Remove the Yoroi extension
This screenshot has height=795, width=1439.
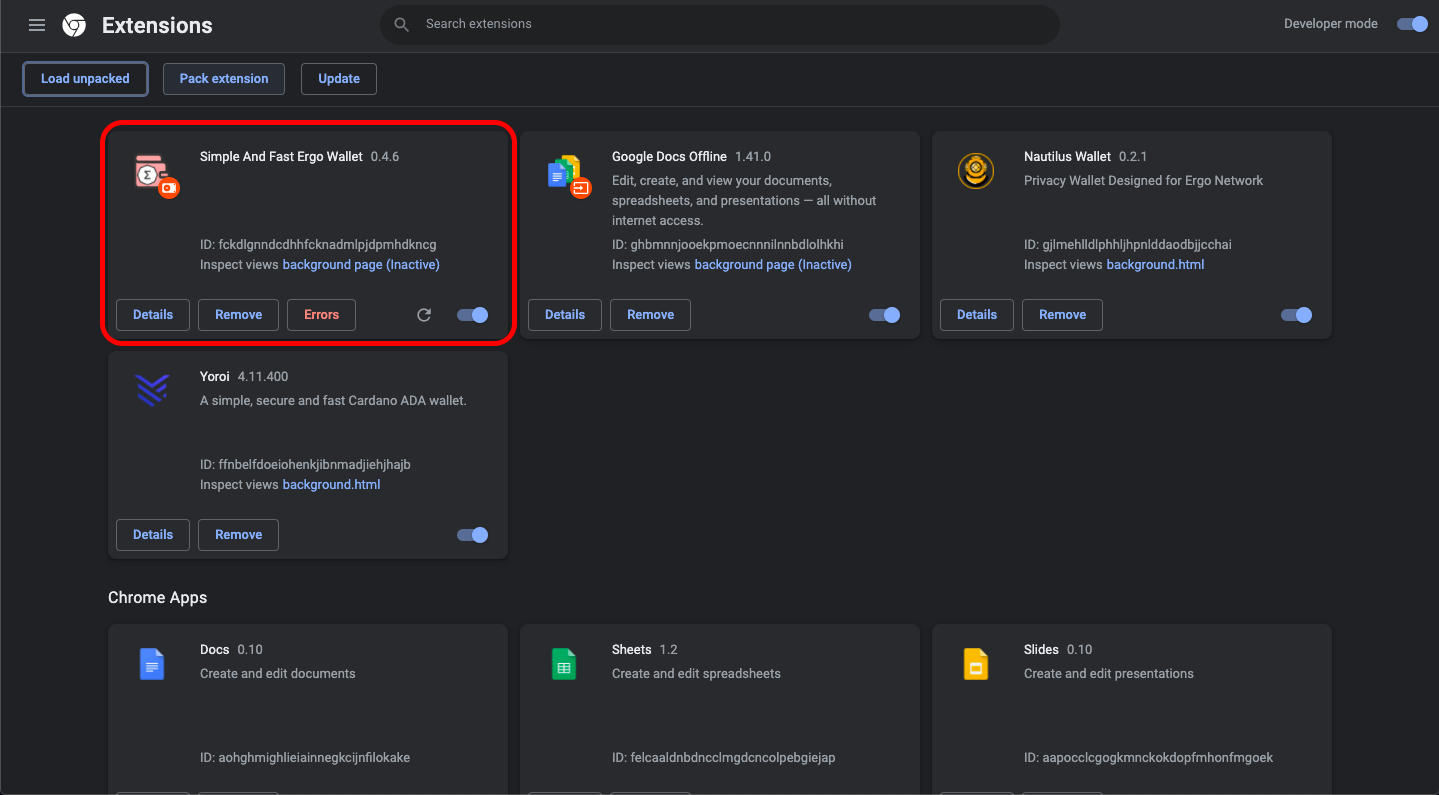coord(239,535)
